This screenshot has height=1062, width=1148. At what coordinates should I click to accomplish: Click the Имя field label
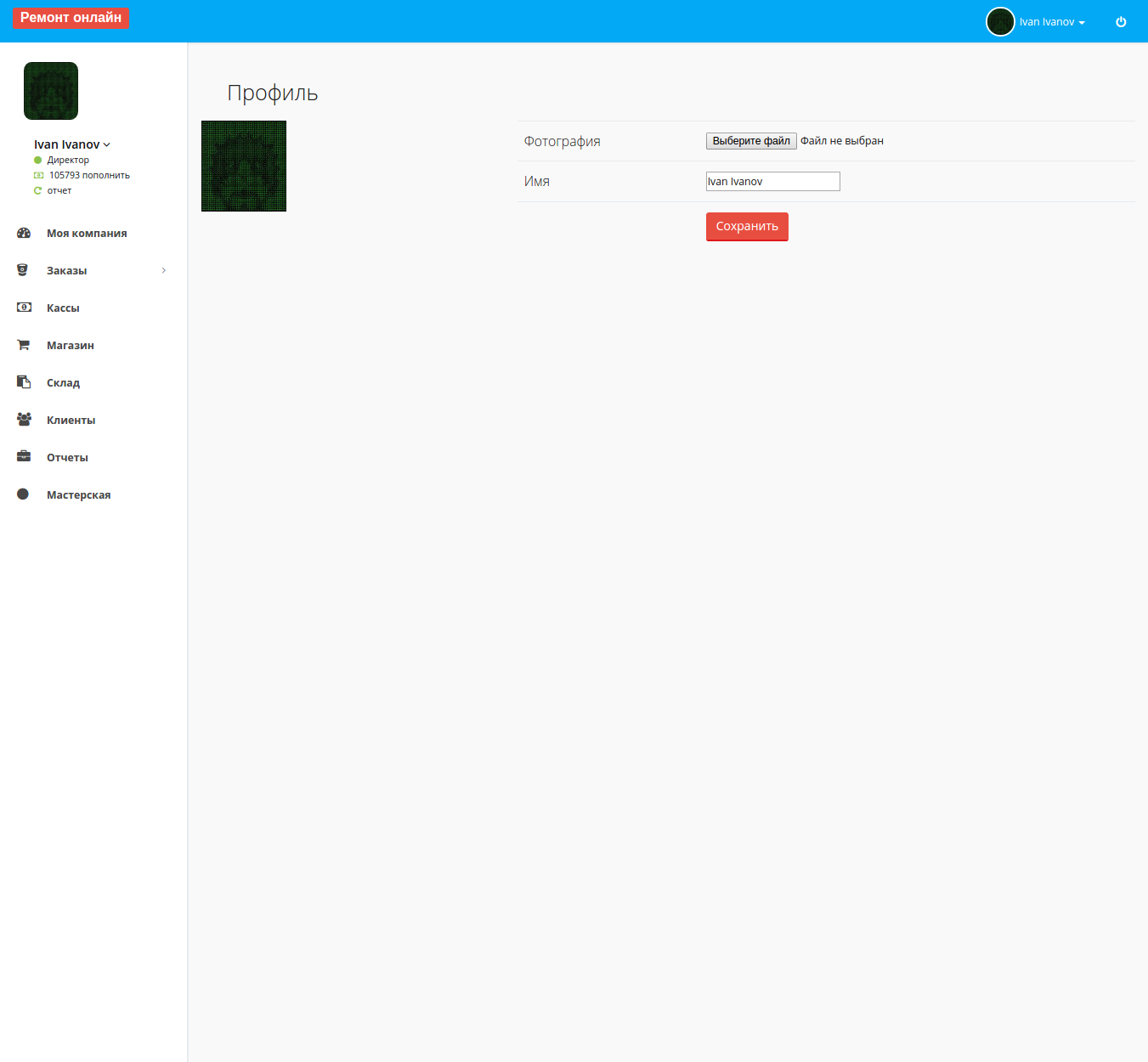point(537,181)
